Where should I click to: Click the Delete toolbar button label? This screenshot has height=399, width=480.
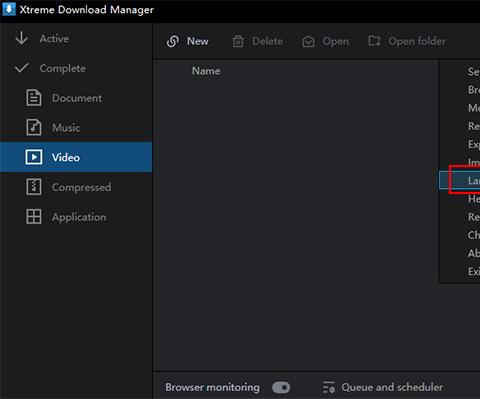pyautogui.click(x=268, y=41)
